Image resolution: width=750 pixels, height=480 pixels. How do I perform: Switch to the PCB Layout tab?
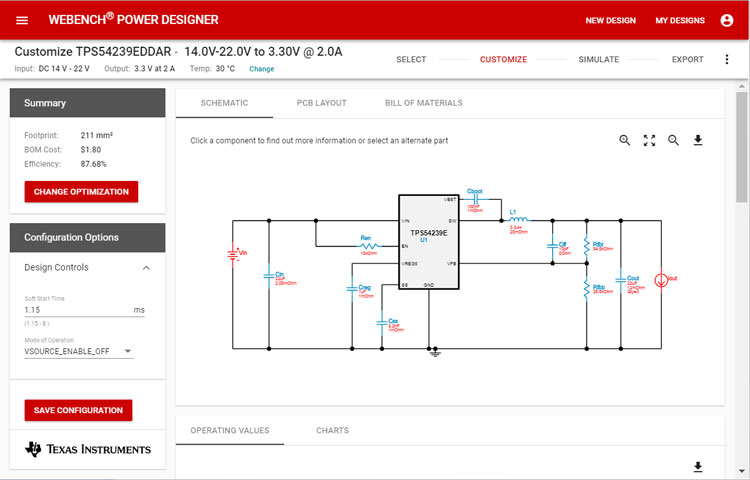coord(321,103)
